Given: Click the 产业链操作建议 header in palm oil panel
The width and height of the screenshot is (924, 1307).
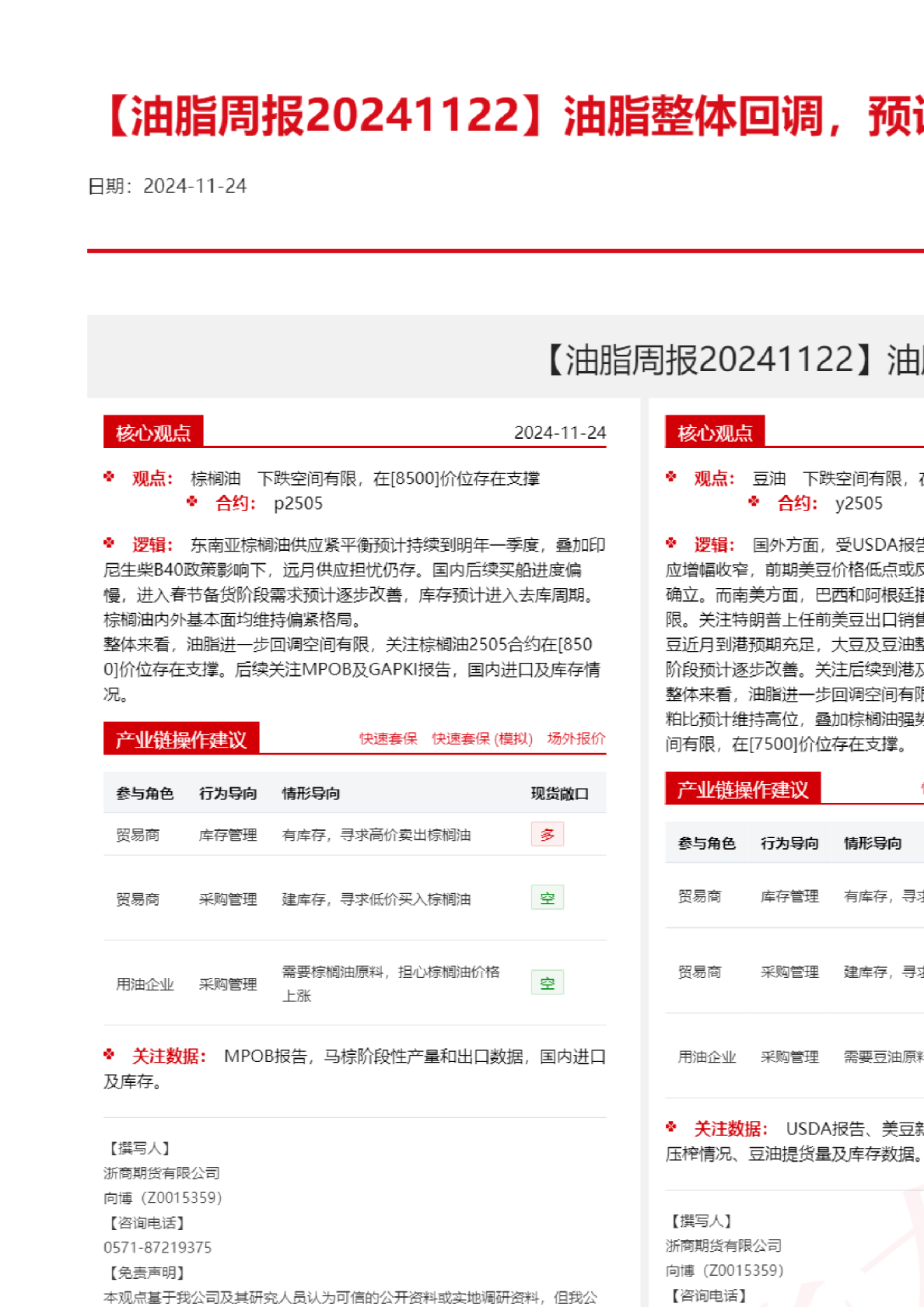Looking at the screenshot, I should [x=181, y=739].
